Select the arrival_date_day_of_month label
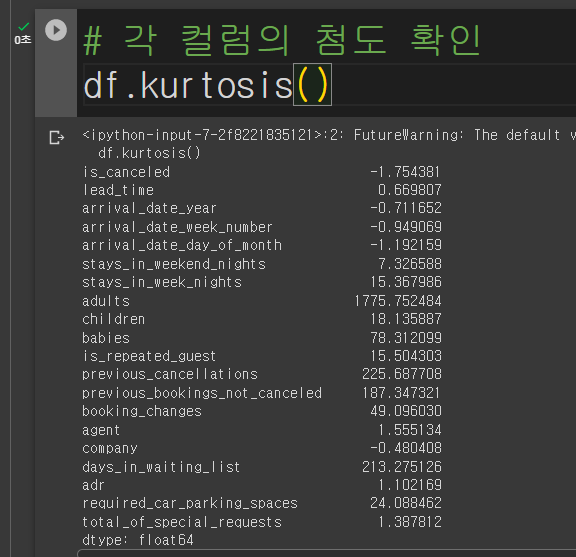Image resolution: width=576 pixels, height=557 pixels. click(182, 245)
